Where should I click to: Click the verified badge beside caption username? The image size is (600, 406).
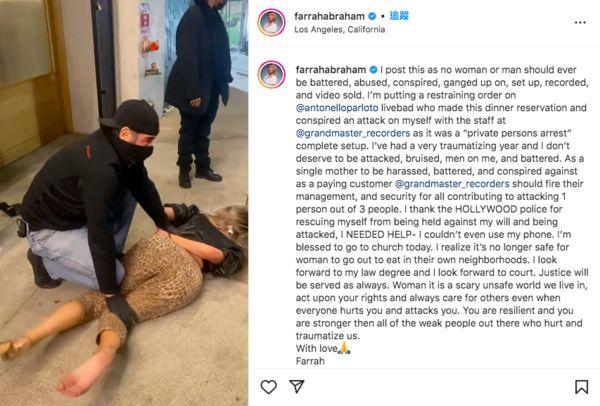click(x=373, y=70)
